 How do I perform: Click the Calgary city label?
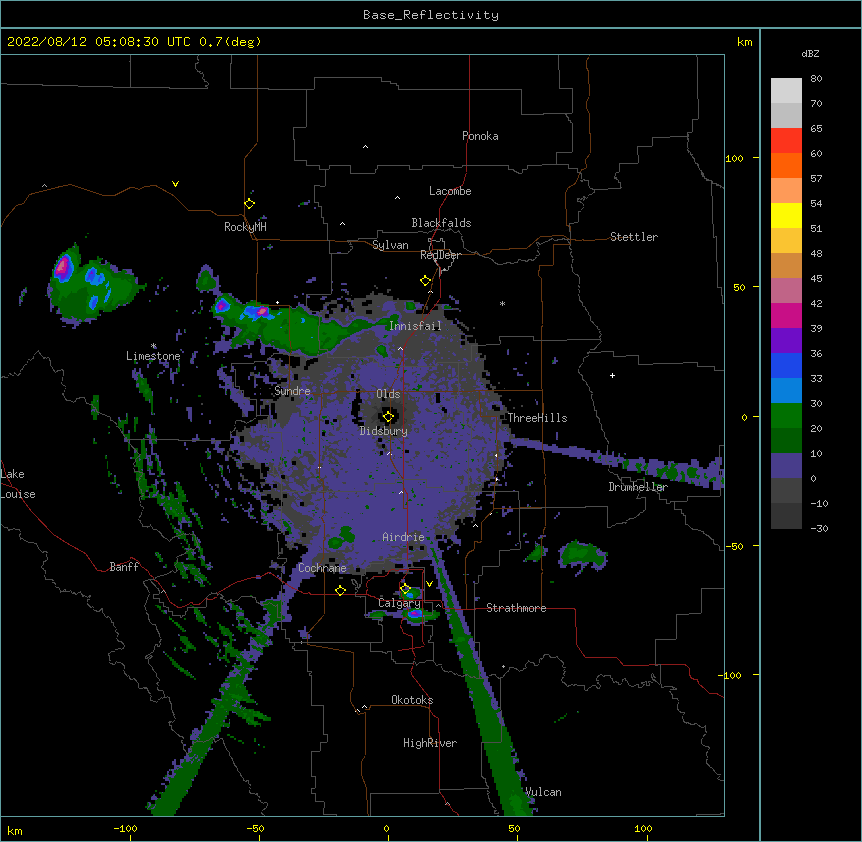pyautogui.click(x=399, y=603)
